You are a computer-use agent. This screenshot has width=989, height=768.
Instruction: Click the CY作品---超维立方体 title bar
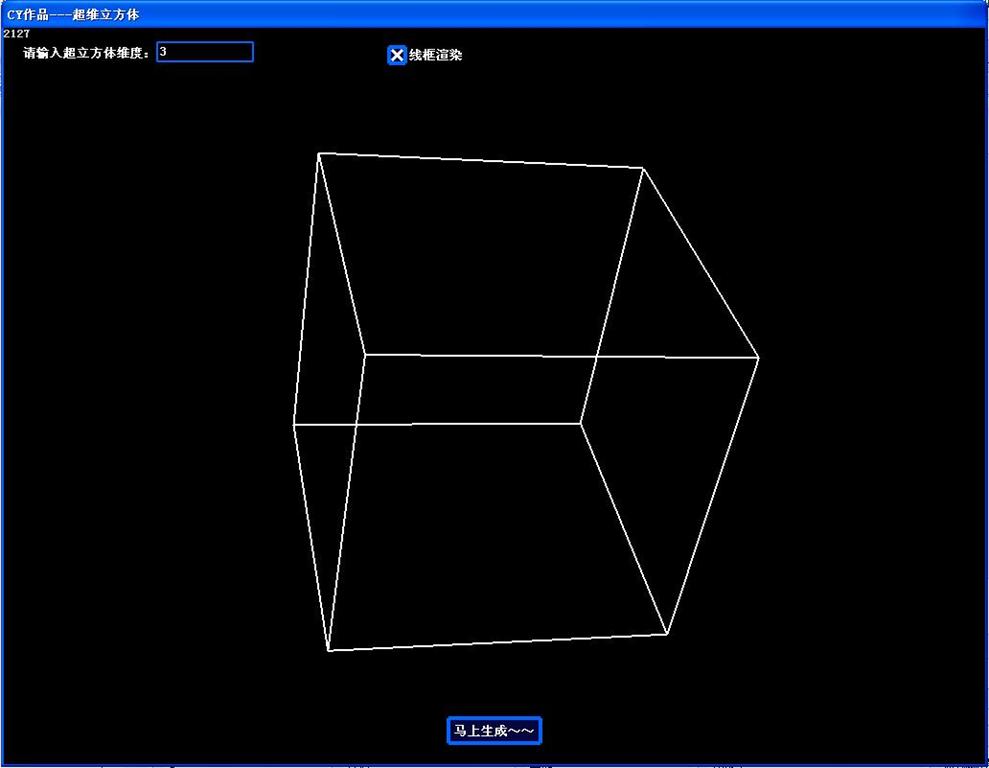tap(494, 14)
